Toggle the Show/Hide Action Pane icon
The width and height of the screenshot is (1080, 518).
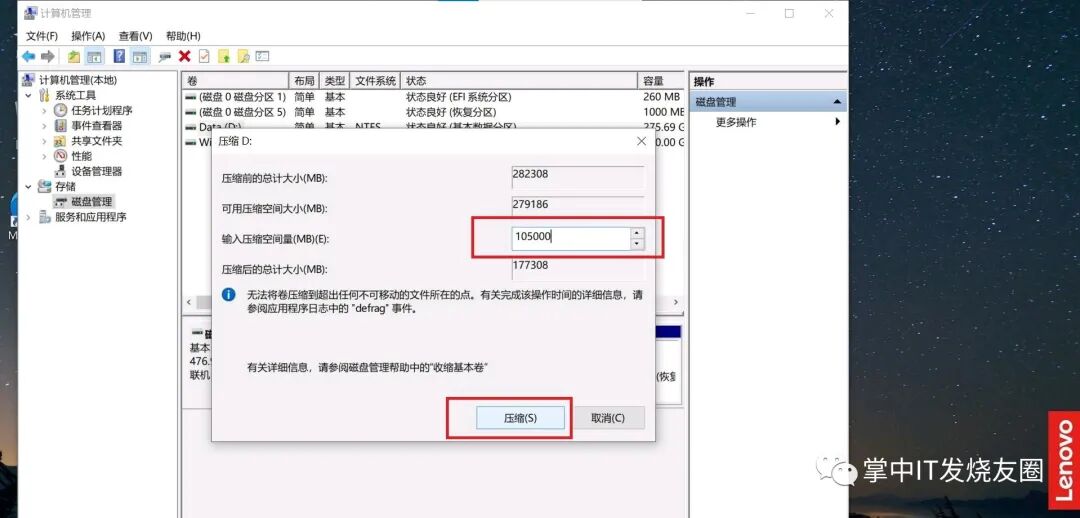pyautogui.click(x=140, y=56)
